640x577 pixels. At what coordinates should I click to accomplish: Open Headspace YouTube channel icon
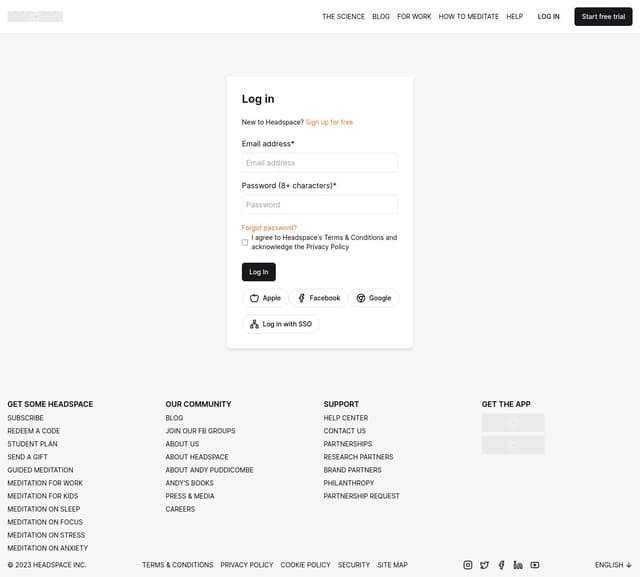(535, 565)
